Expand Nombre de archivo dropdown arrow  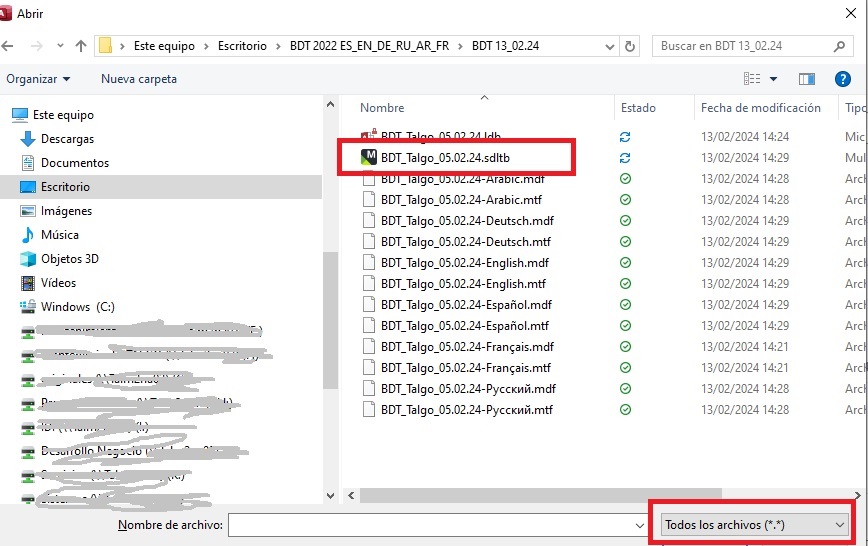click(639, 525)
